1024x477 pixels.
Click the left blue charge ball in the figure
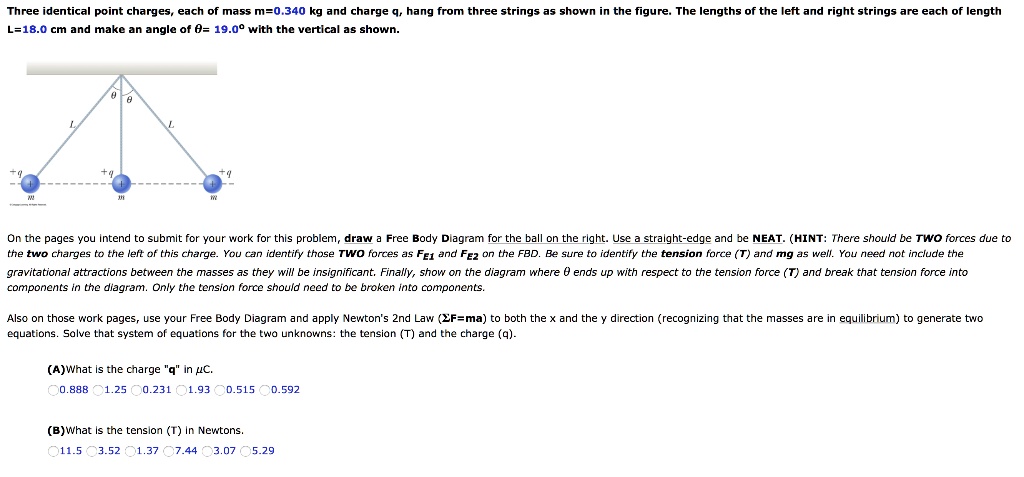[x=31, y=184]
